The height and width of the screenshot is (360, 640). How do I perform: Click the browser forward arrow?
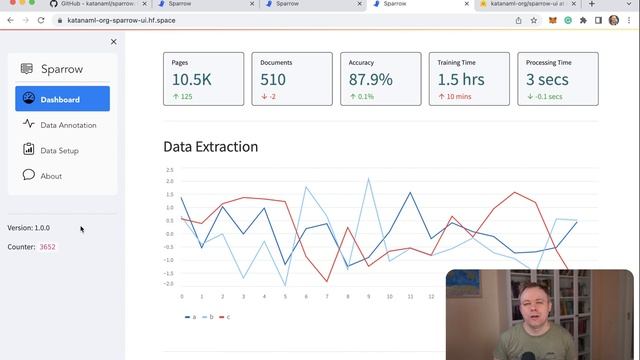click(26, 20)
